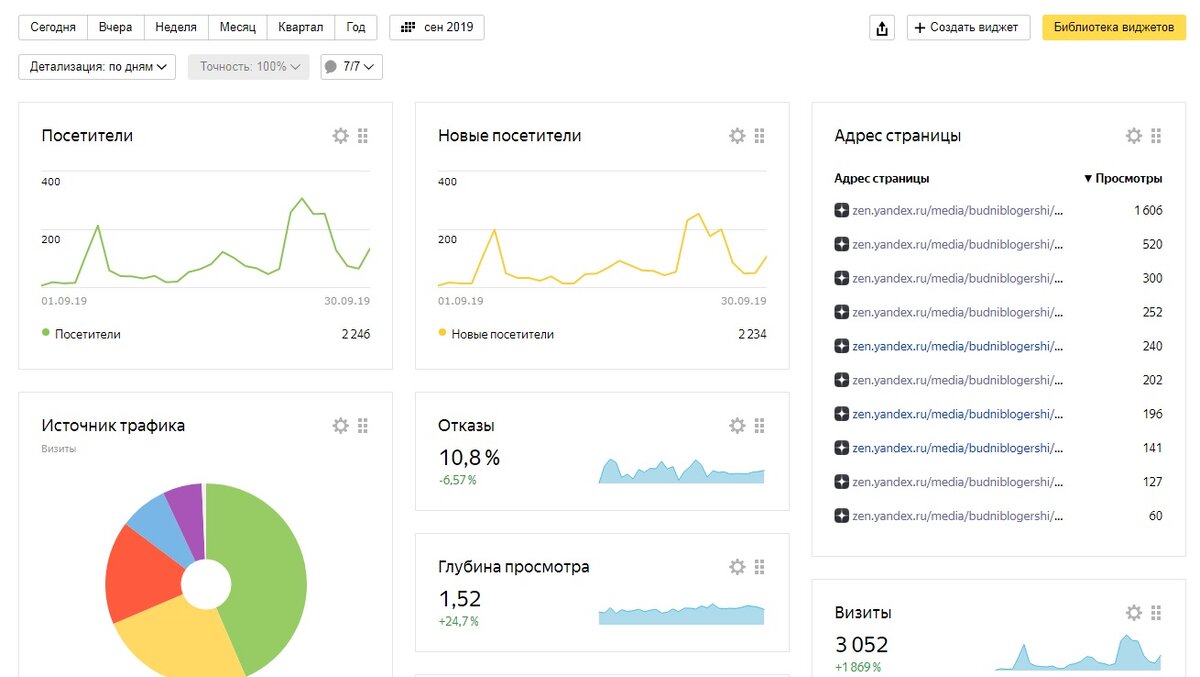
Task: Select the Неделя period tab
Action: coord(176,27)
